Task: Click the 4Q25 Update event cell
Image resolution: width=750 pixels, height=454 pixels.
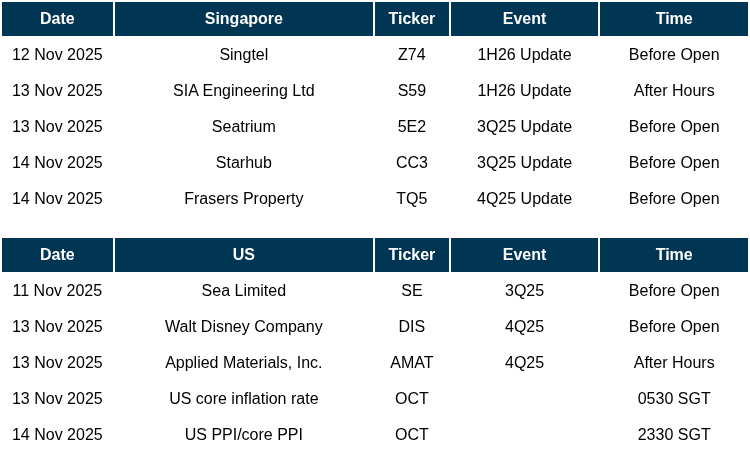Action: click(x=524, y=199)
